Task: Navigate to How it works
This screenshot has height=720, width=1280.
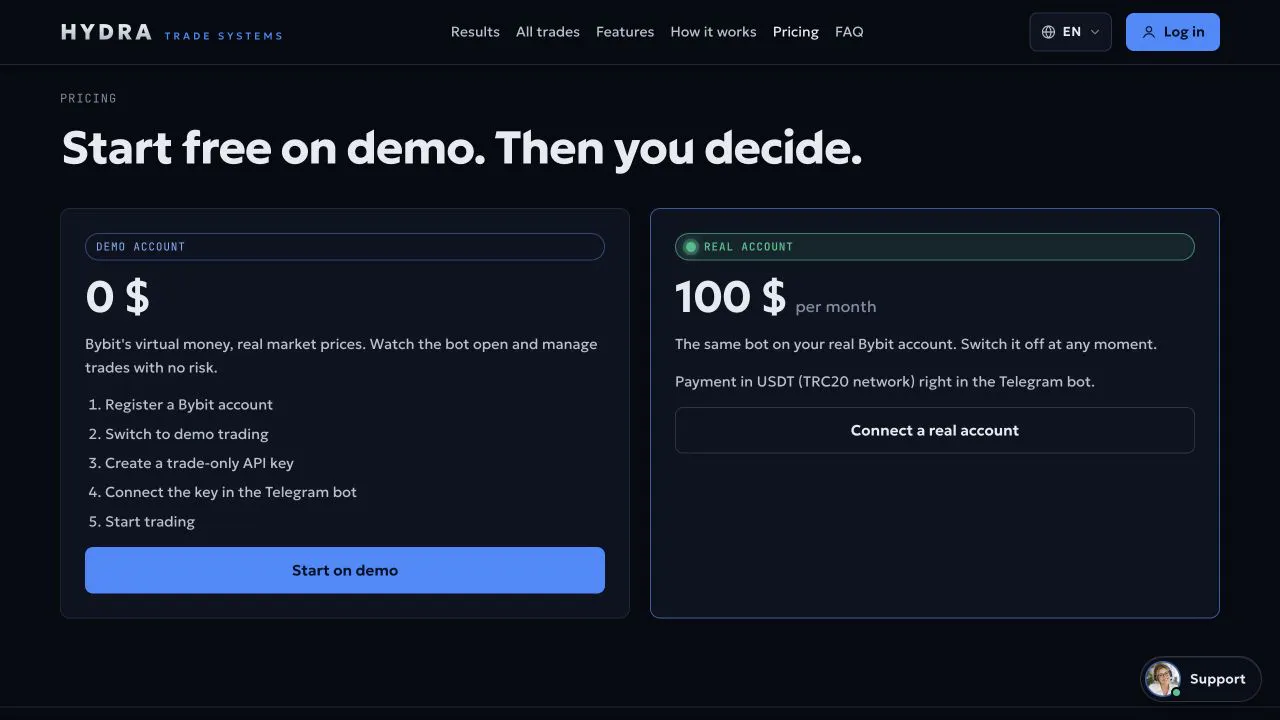Action: pyautogui.click(x=713, y=32)
